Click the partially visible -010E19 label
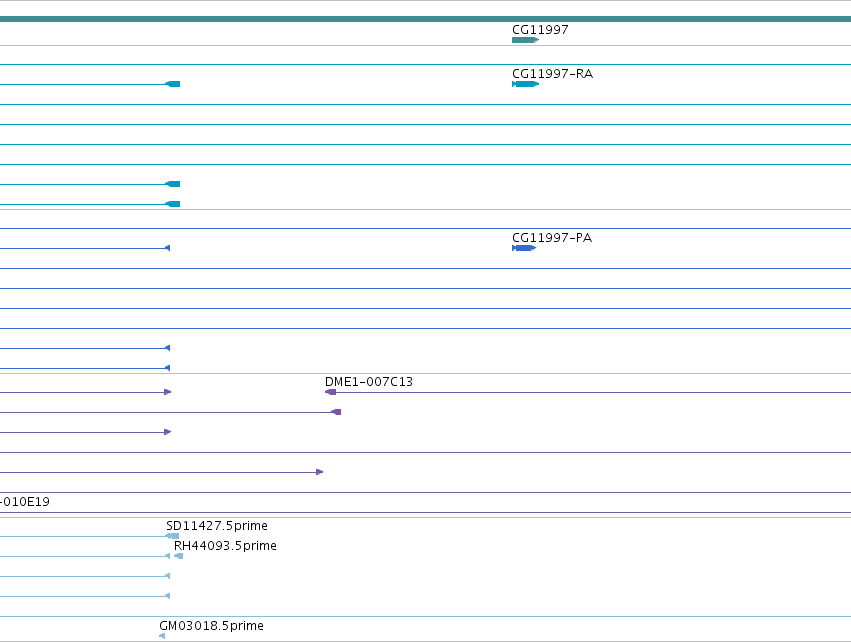 [x=25, y=501]
